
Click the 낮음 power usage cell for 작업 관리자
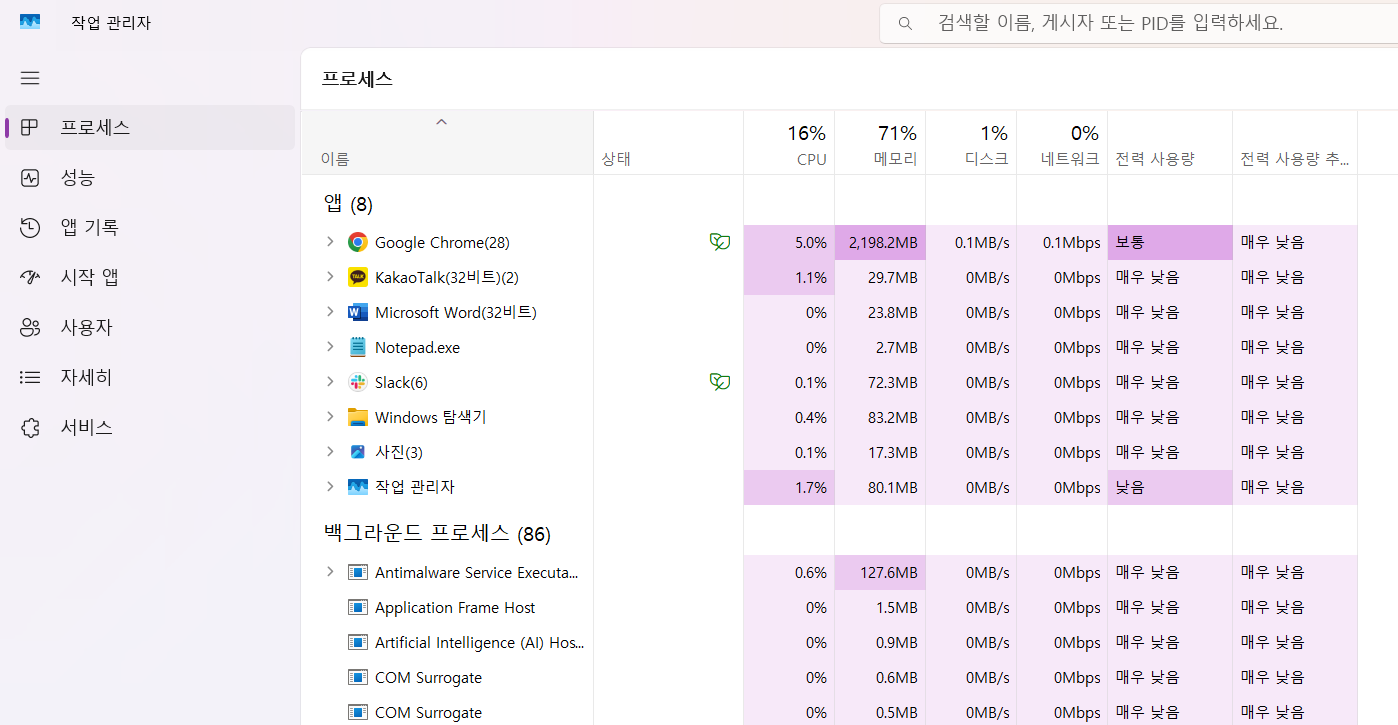(1170, 487)
